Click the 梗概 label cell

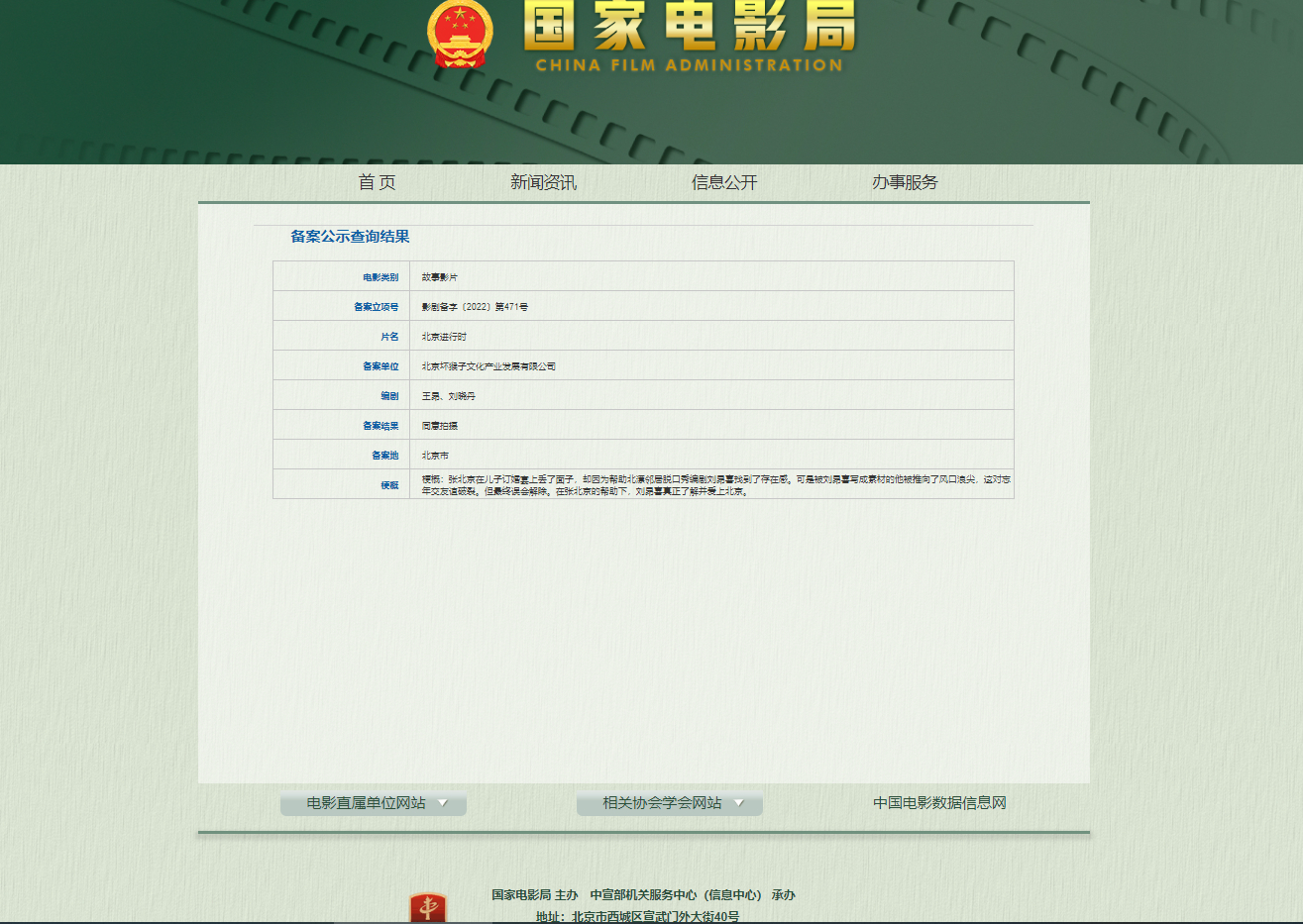point(341,484)
